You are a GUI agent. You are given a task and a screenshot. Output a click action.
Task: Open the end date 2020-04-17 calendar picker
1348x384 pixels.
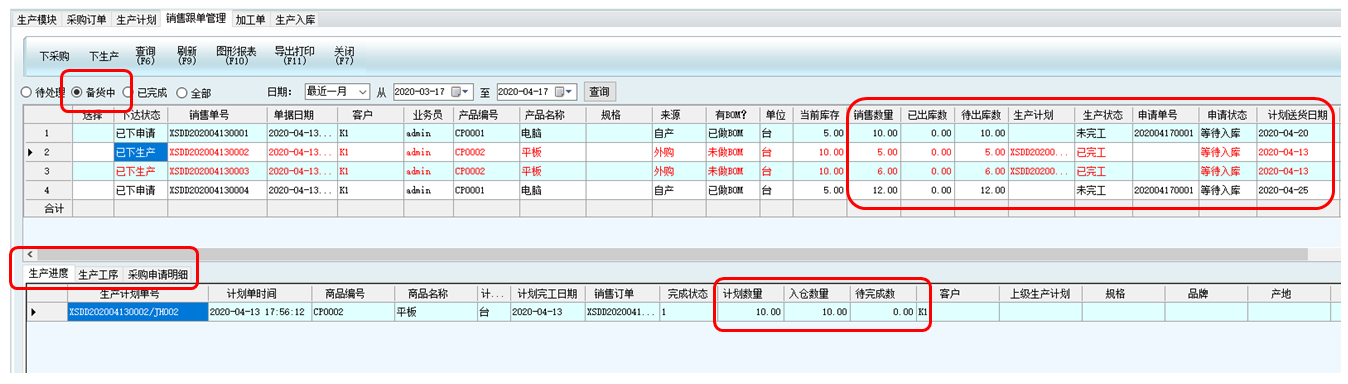(x=563, y=91)
